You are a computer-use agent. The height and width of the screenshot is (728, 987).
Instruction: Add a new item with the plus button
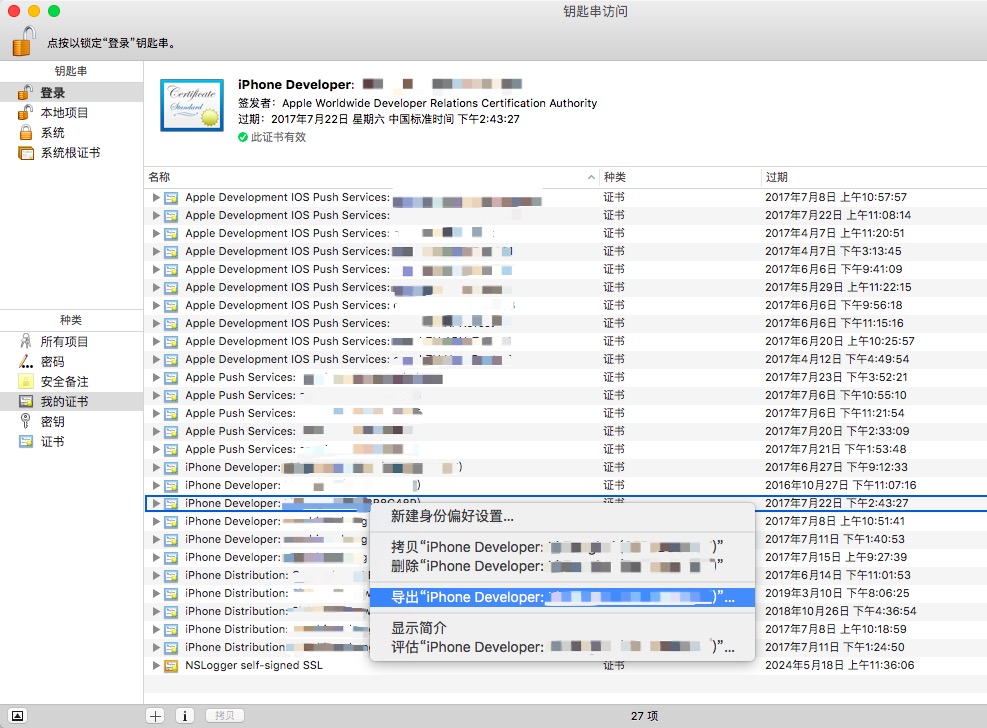click(x=155, y=716)
